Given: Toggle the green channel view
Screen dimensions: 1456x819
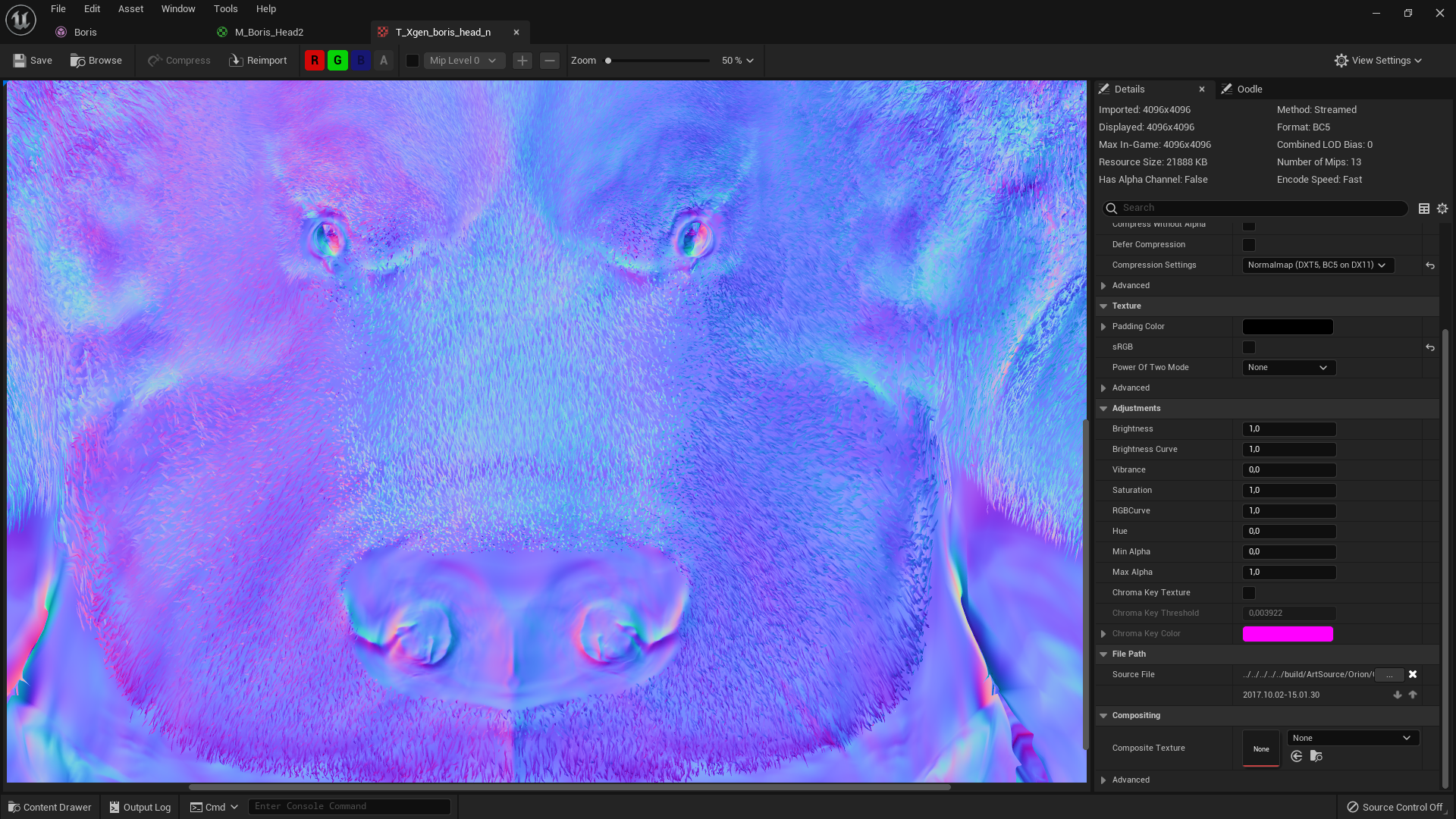Looking at the screenshot, I should (x=337, y=61).
